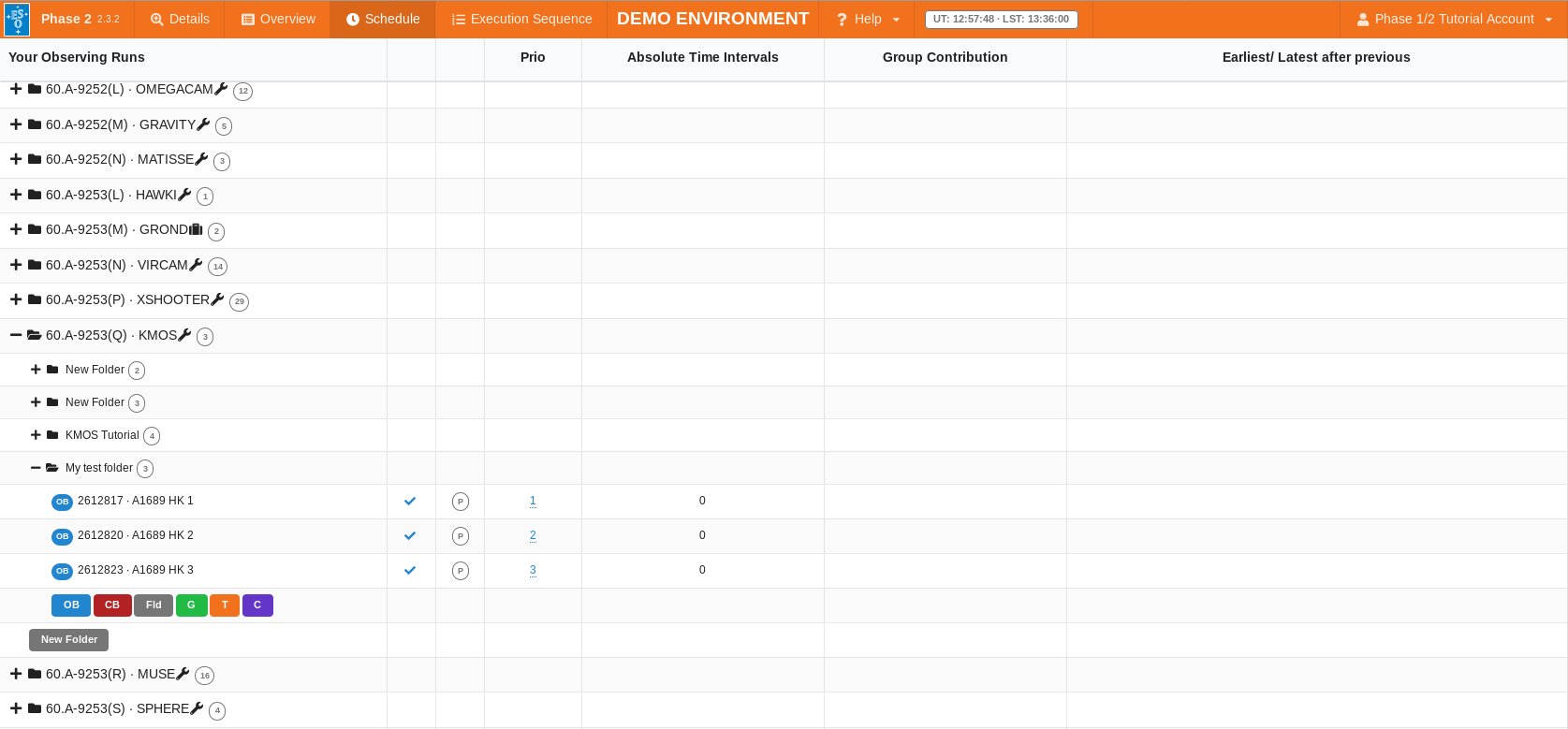Click the ESO logo icon
Viewport: 1568px width, 729px height.
(17, 19)
